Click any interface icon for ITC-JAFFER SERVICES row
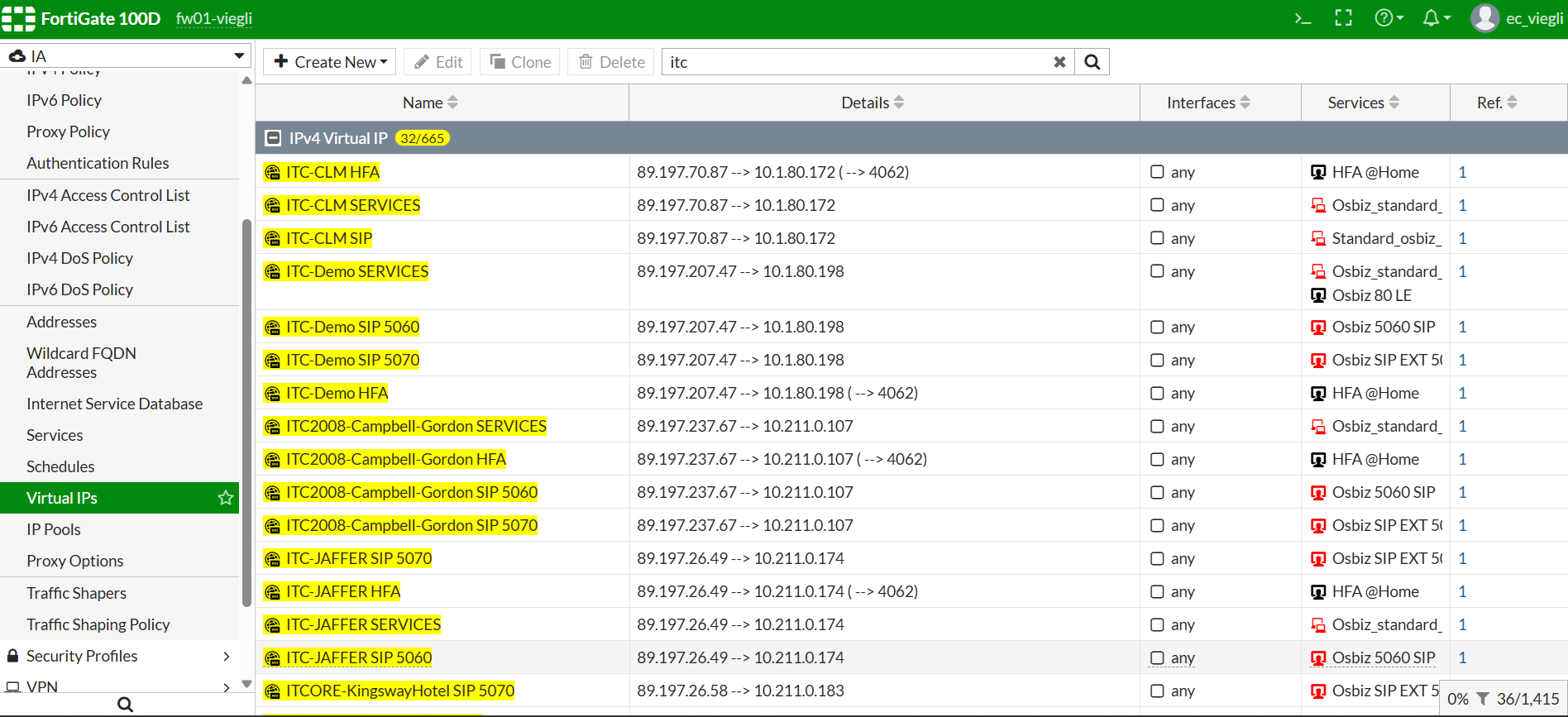1568x717 pixels. [x=1157, y=624]
